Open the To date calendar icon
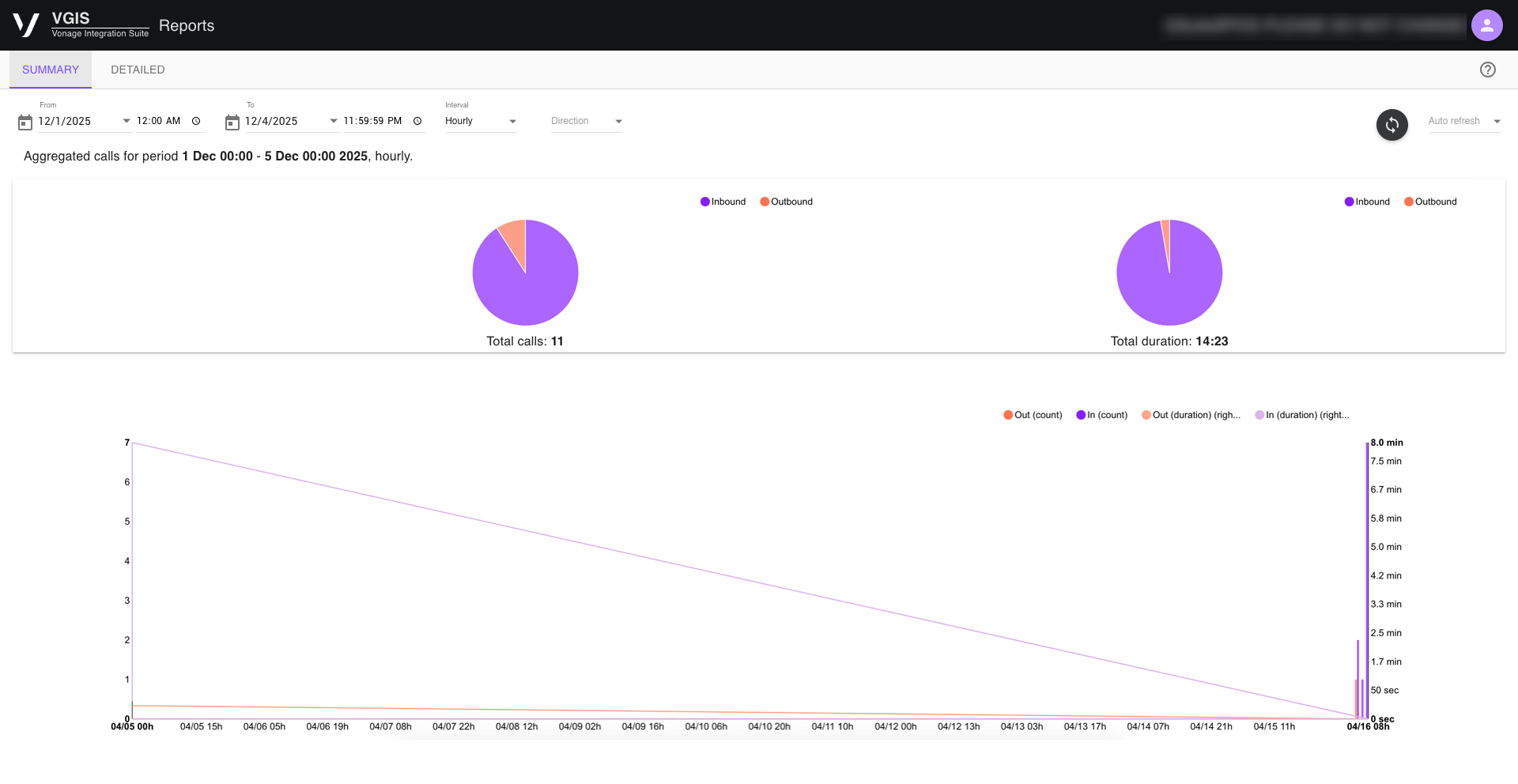Screen dimensions: 1518x784 (x=232, y=122)
